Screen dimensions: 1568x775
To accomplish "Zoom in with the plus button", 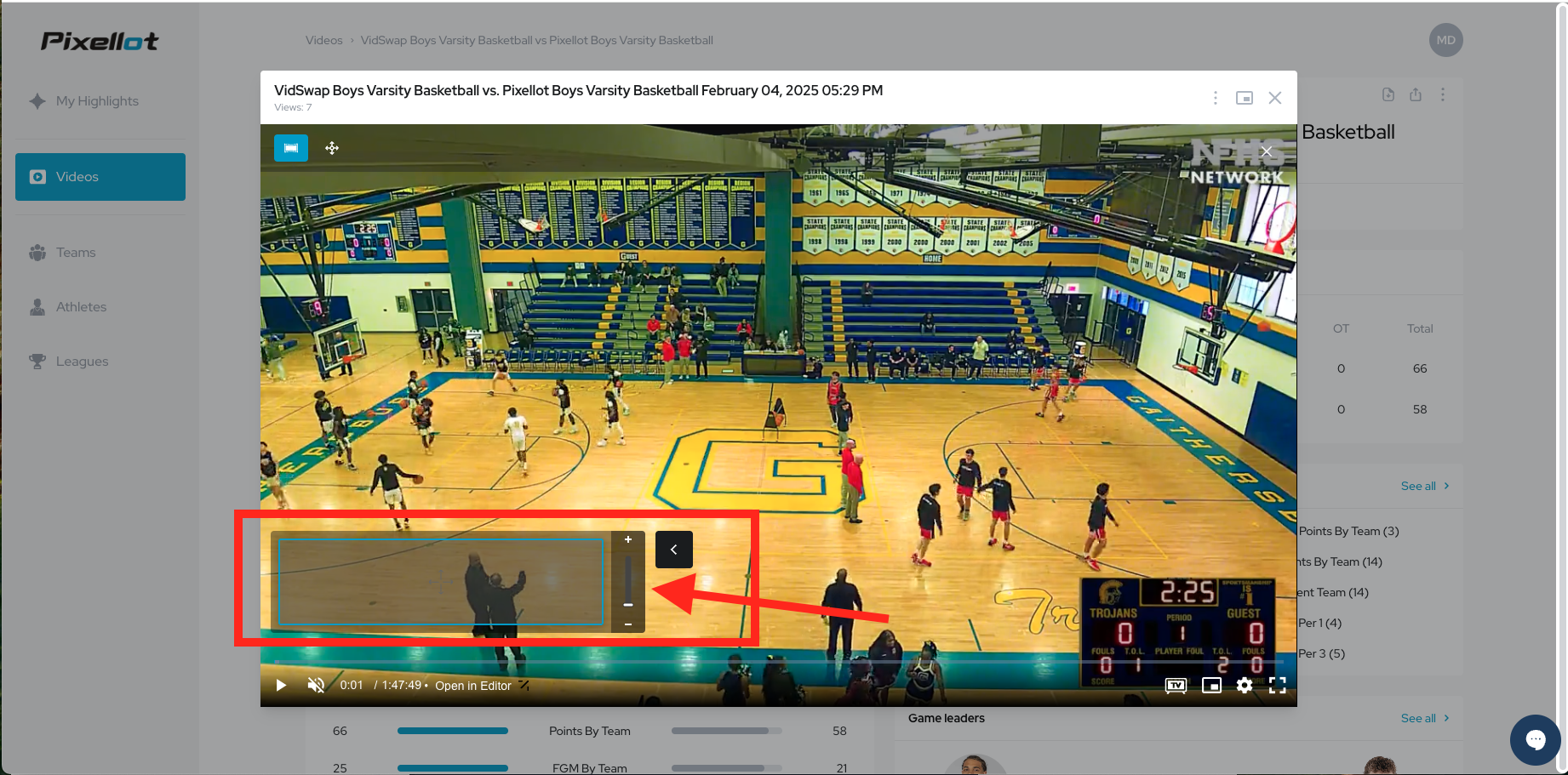I will [x=628, y=539].
